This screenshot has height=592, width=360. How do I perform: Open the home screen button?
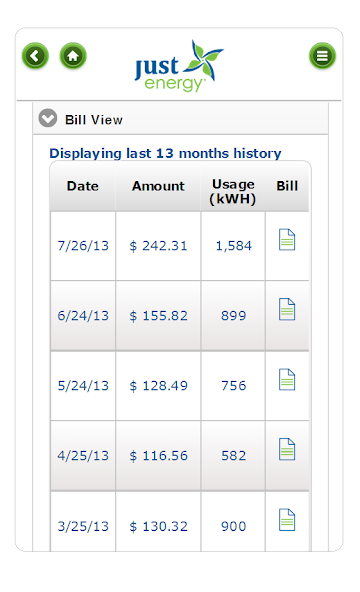(73, 56)
